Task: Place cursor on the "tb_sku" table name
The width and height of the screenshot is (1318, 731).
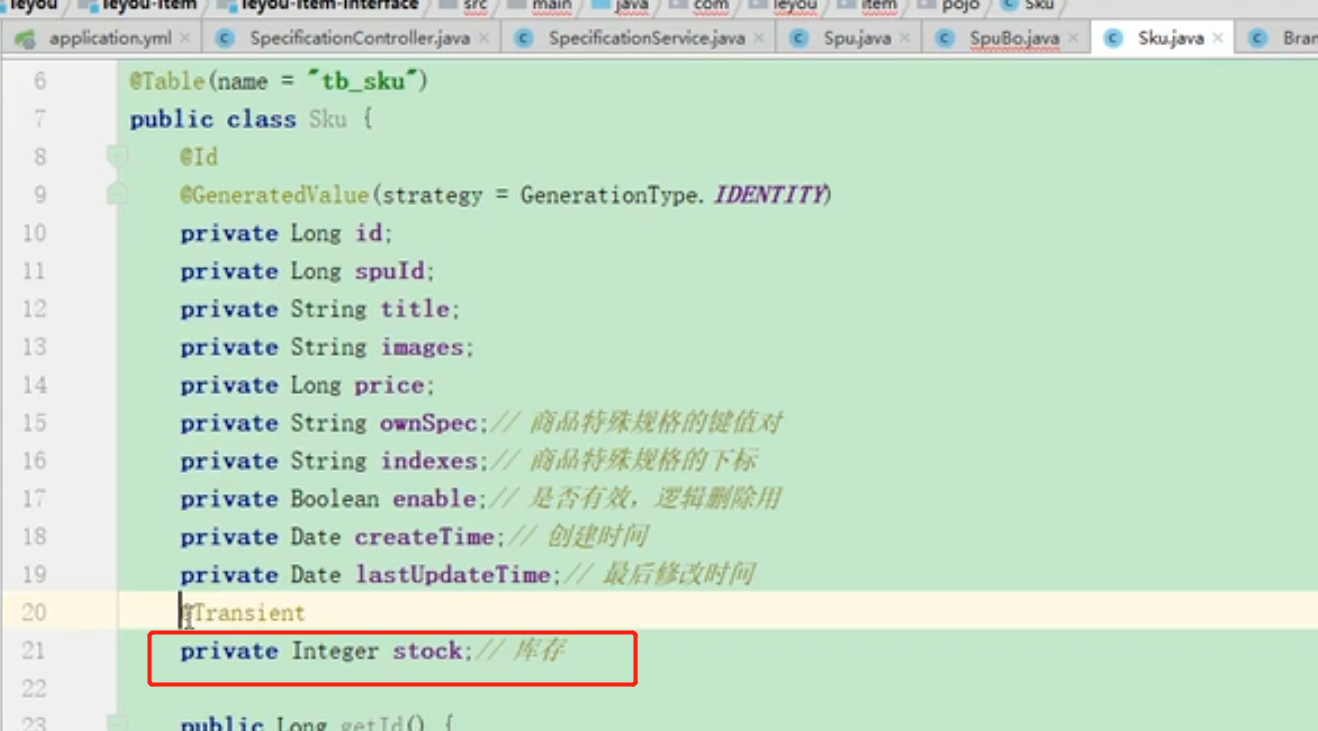Action: click(x=362, y=81)
